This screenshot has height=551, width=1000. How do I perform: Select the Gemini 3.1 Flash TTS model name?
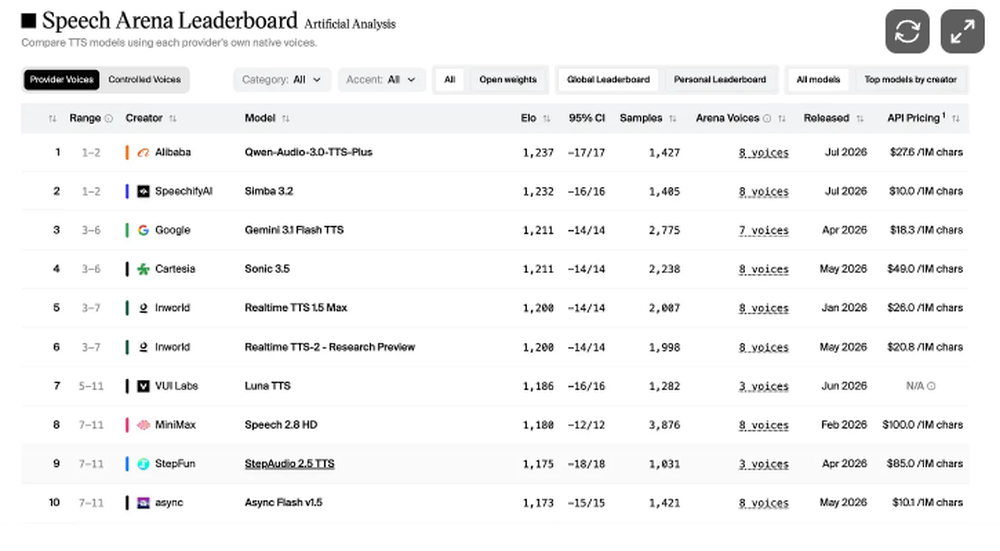(x=294, y=230)
